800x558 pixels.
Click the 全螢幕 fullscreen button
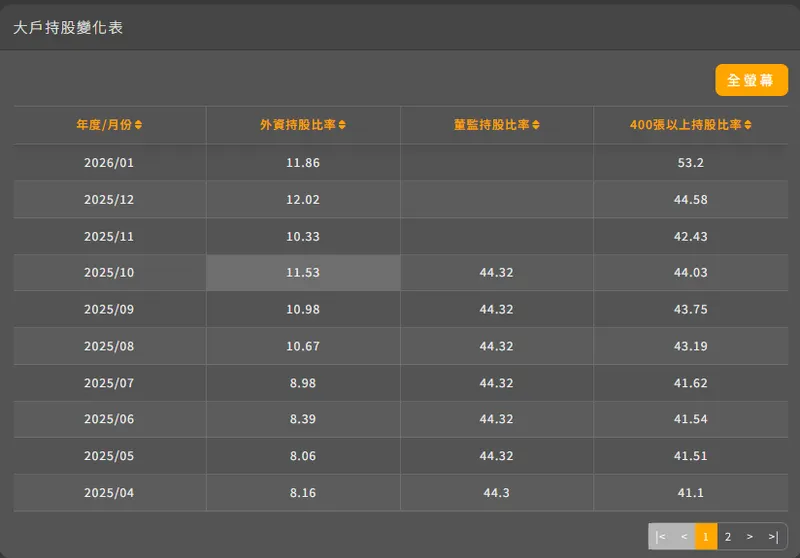pos(751,80)
